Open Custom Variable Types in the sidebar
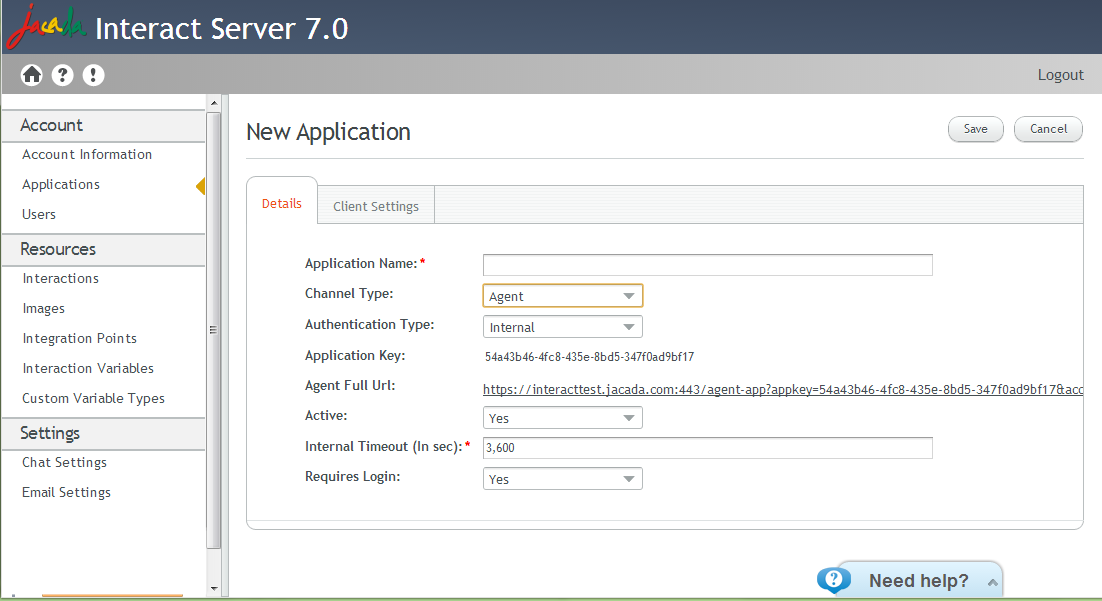The width and height of the screenshot is (1102, 601). 93,399
